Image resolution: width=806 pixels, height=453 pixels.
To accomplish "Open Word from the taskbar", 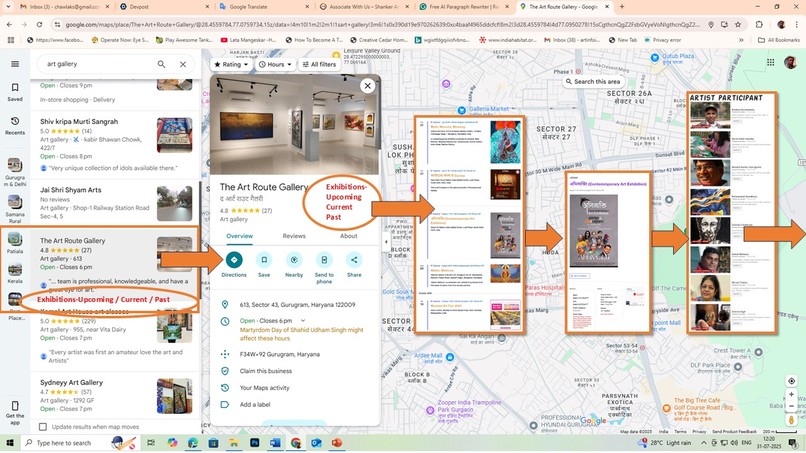I will pyautogui.click(x=275, y=443).
